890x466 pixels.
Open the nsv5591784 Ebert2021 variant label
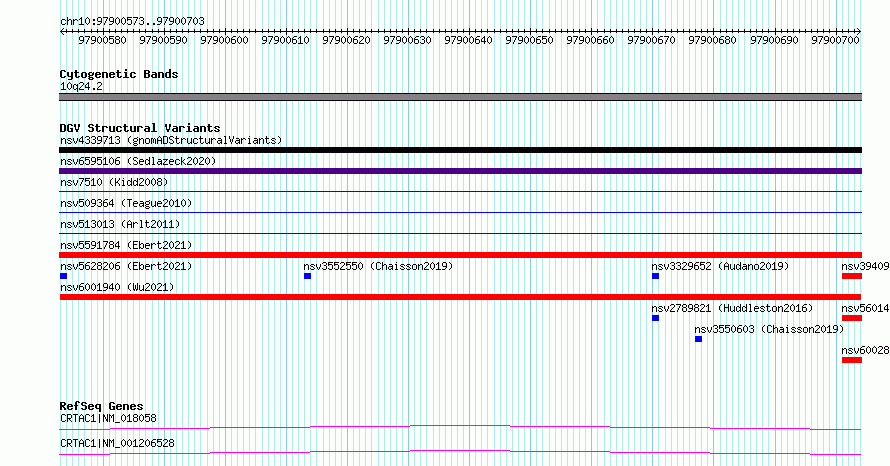click(126, 245)
